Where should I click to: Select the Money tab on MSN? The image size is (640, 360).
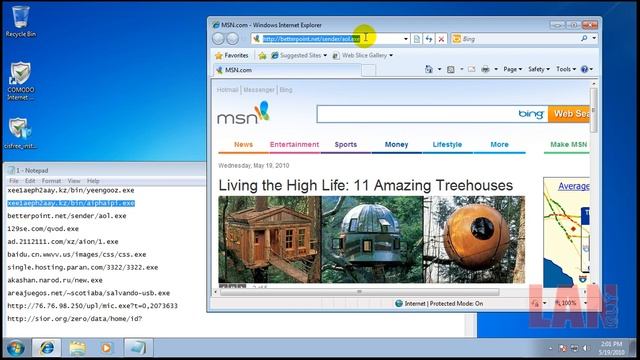click(x=396, y=144)
